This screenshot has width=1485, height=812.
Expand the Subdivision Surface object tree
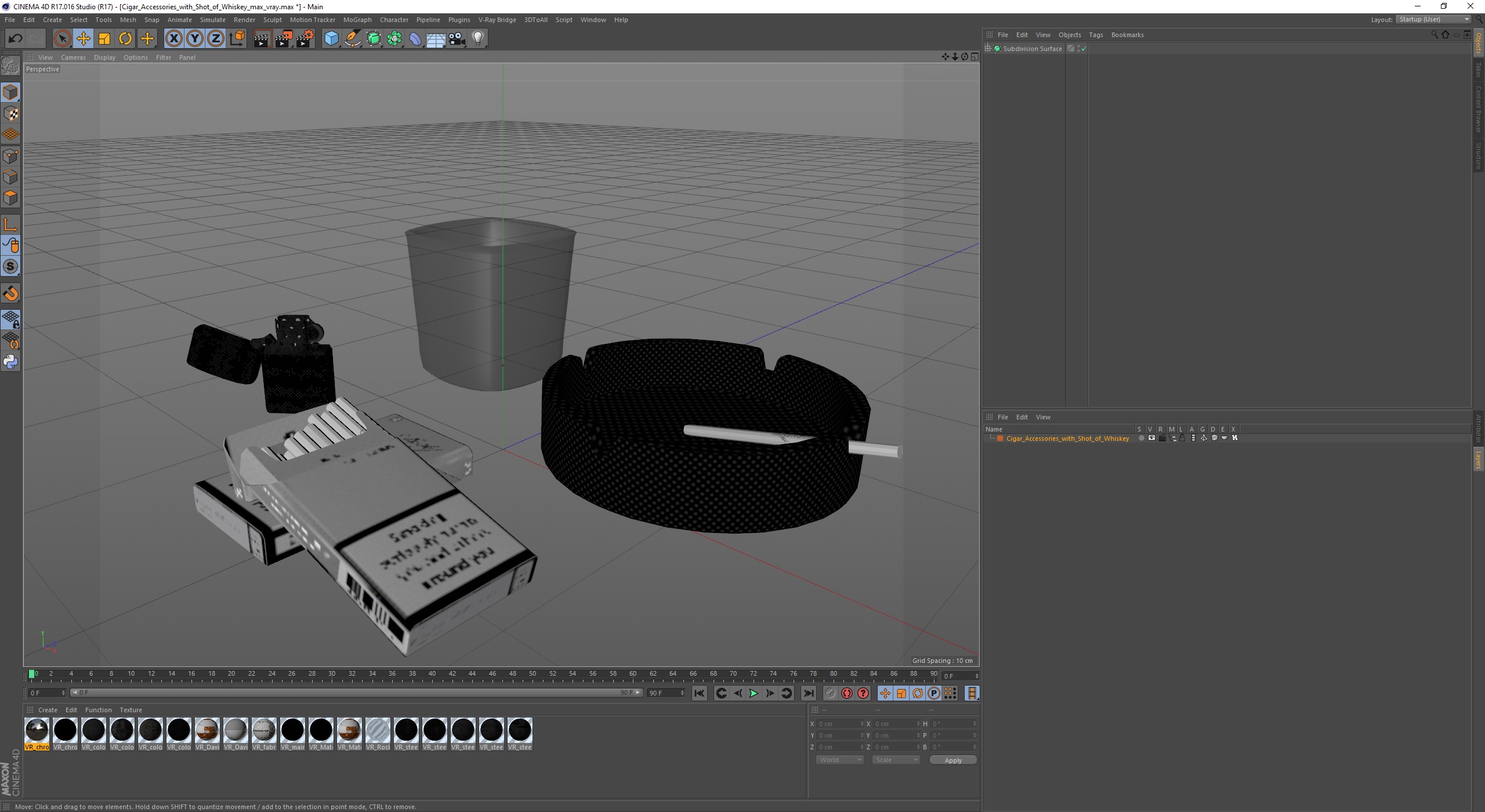tap(988, 49)
